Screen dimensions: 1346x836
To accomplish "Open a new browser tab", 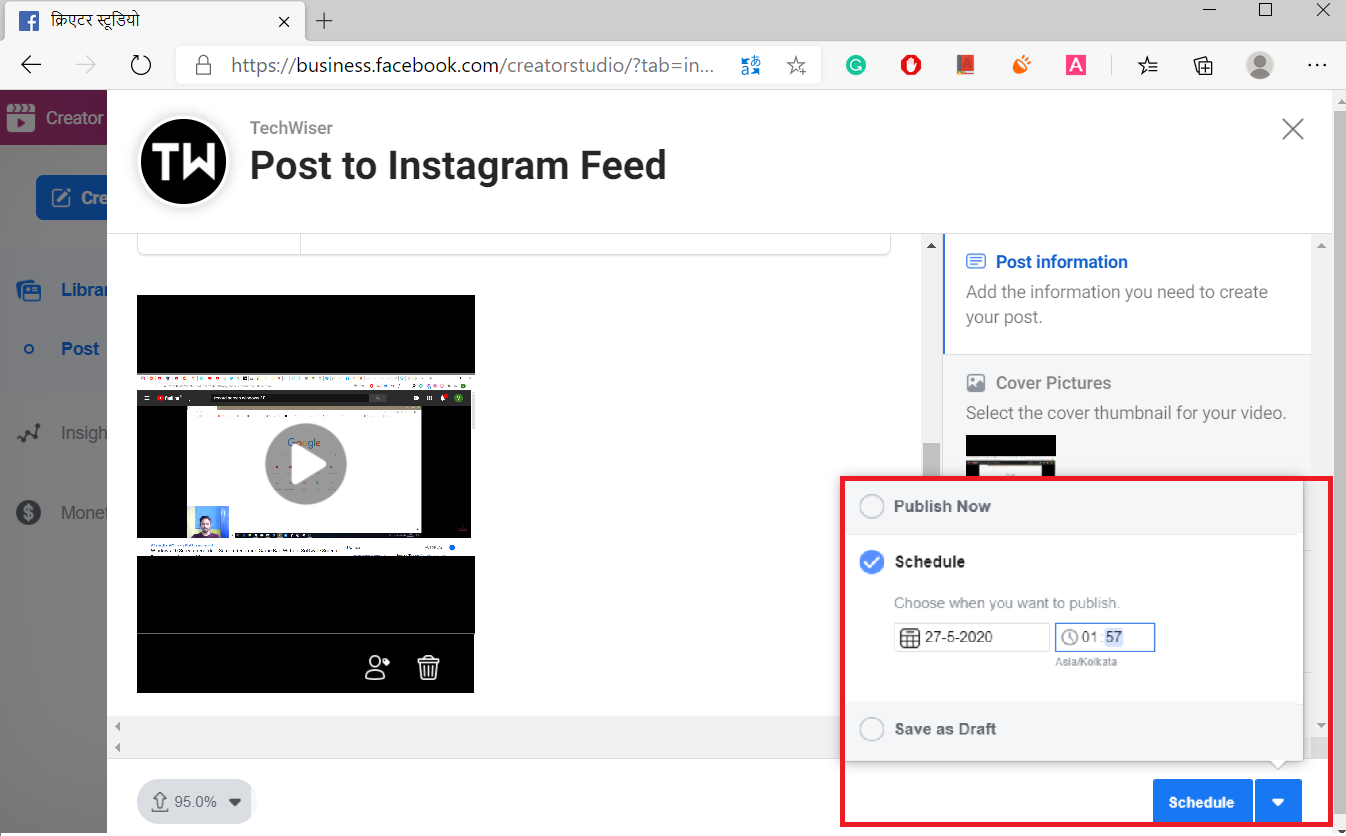I will [324, 21].
